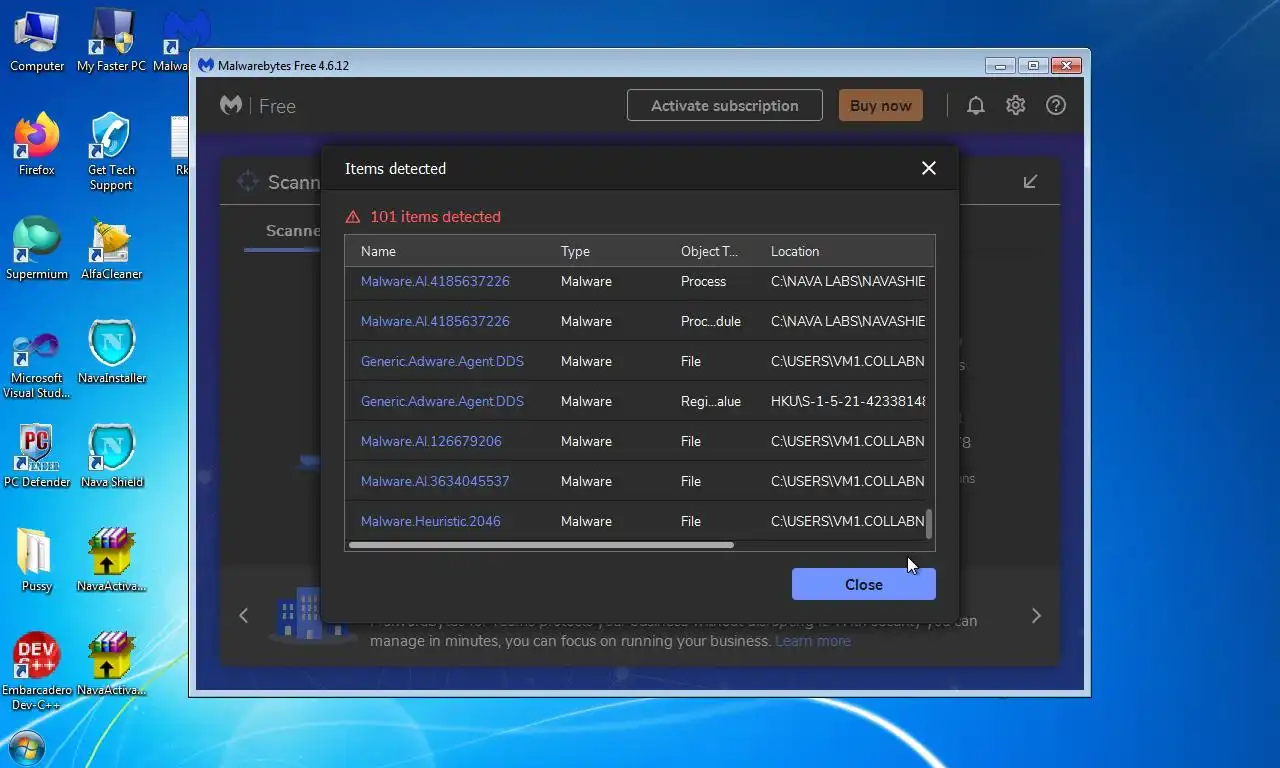Switch to the Scanner tab

point(293,230)
